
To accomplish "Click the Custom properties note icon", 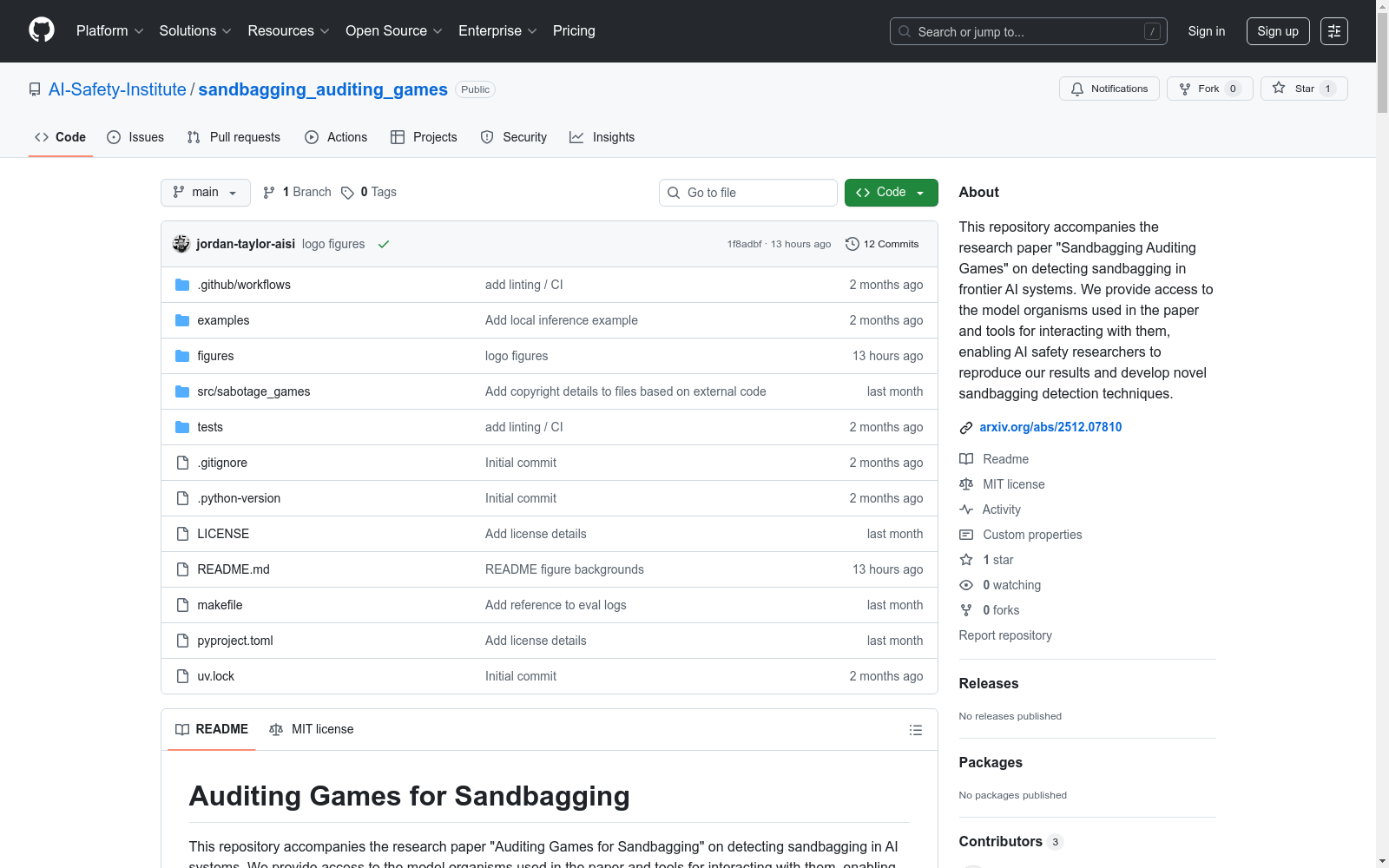I will (966, 535).
